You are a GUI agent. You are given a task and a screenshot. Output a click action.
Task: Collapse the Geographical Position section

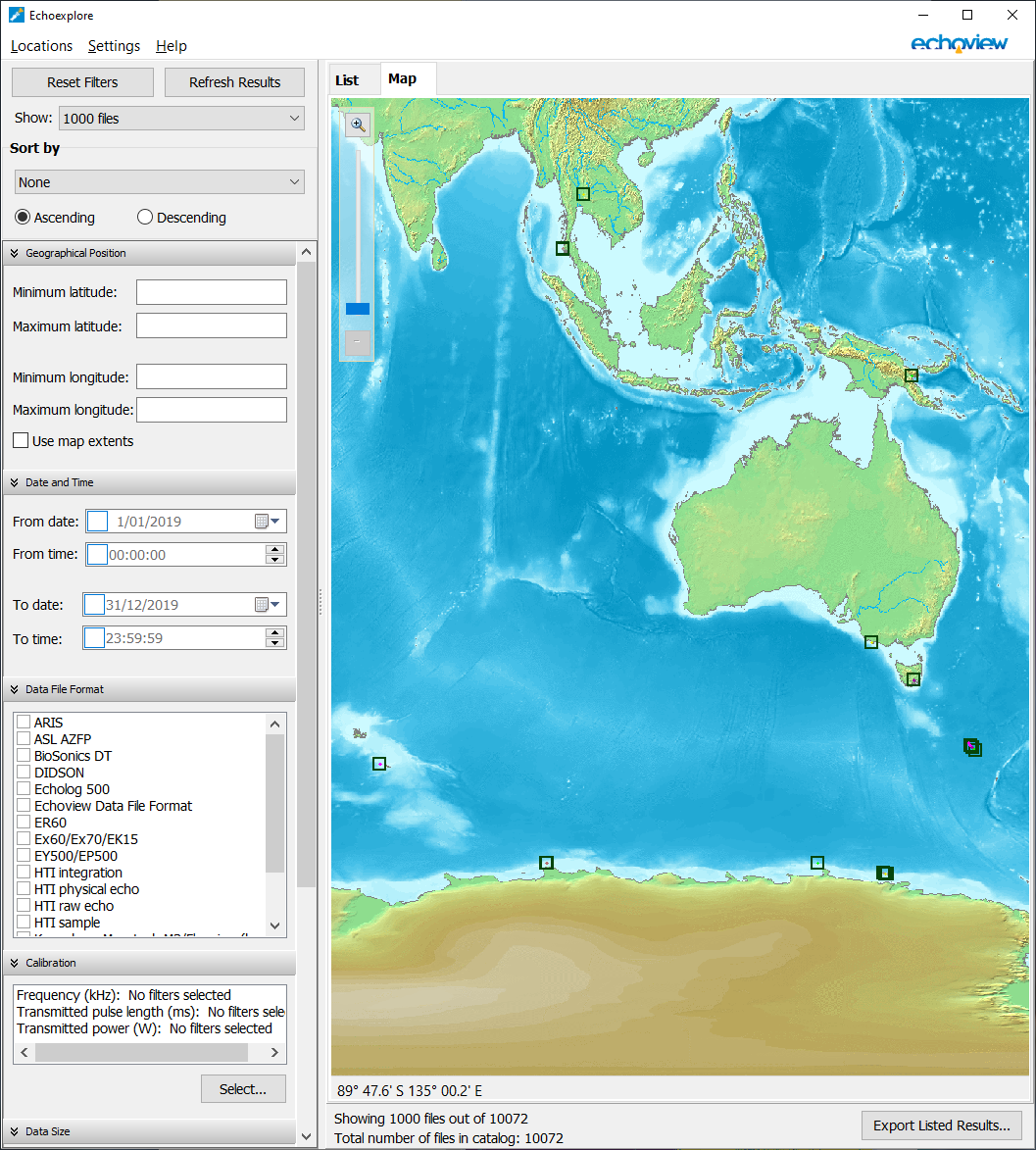click(13, 252)
